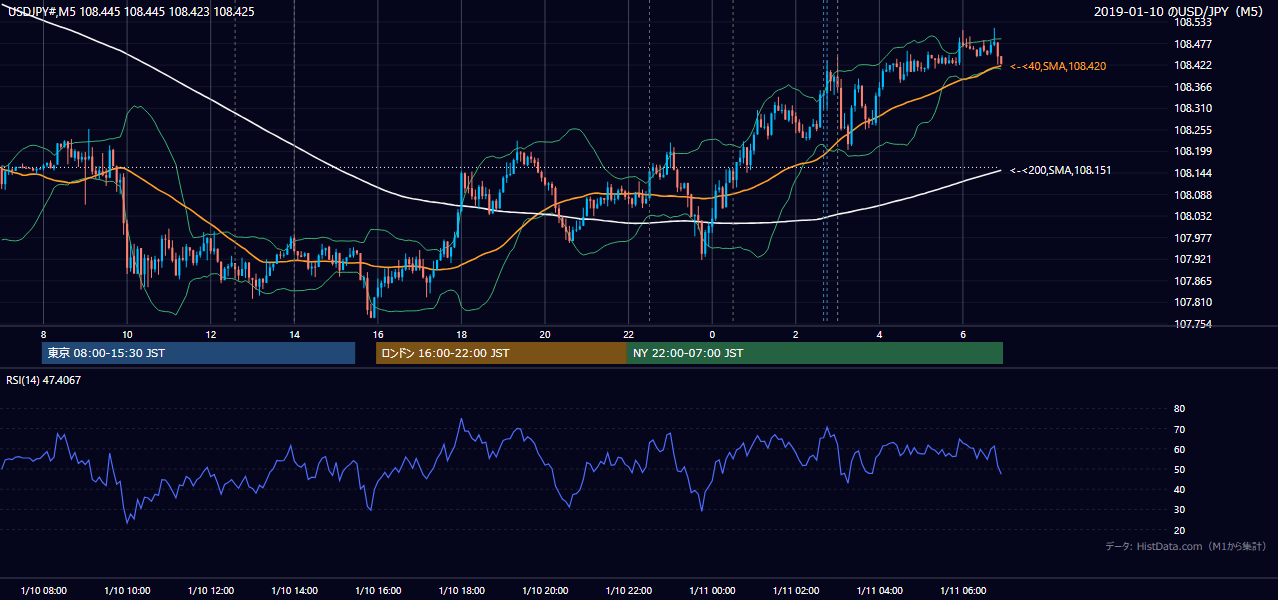Click price axis value 107.754
The height and width of the screenshot is (600, 1278).
[1193, 324]
